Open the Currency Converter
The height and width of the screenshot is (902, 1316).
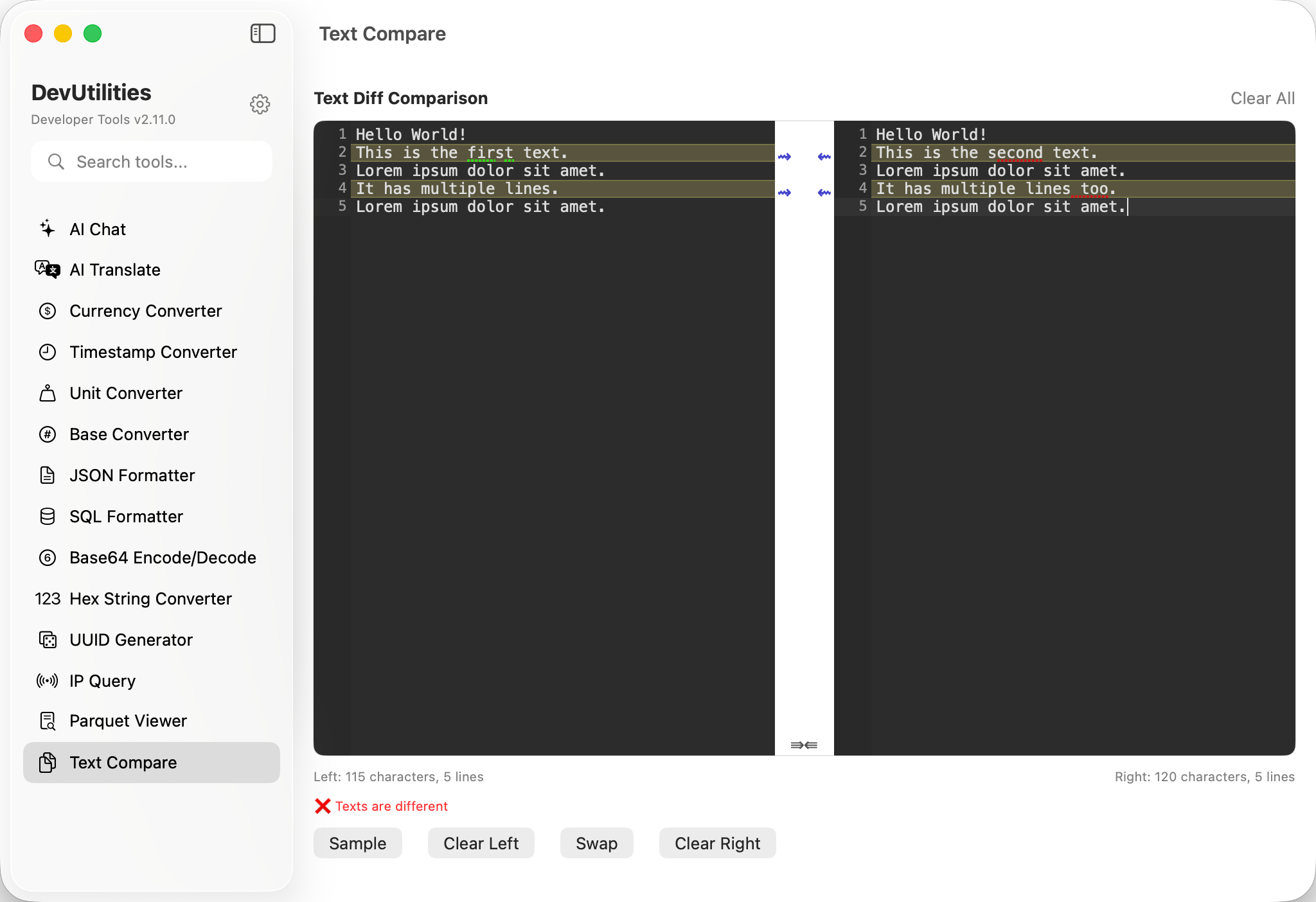point(145,311)
